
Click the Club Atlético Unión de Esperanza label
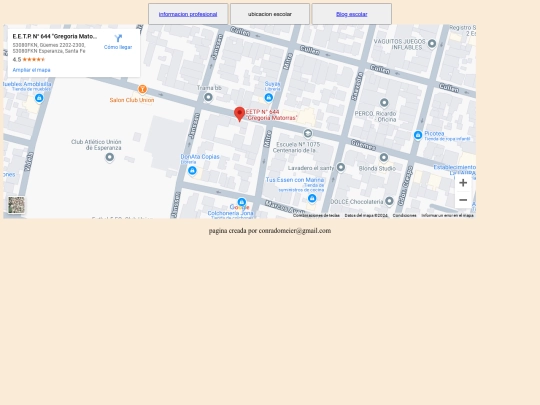pyautogui.click(x=96, y=145)
